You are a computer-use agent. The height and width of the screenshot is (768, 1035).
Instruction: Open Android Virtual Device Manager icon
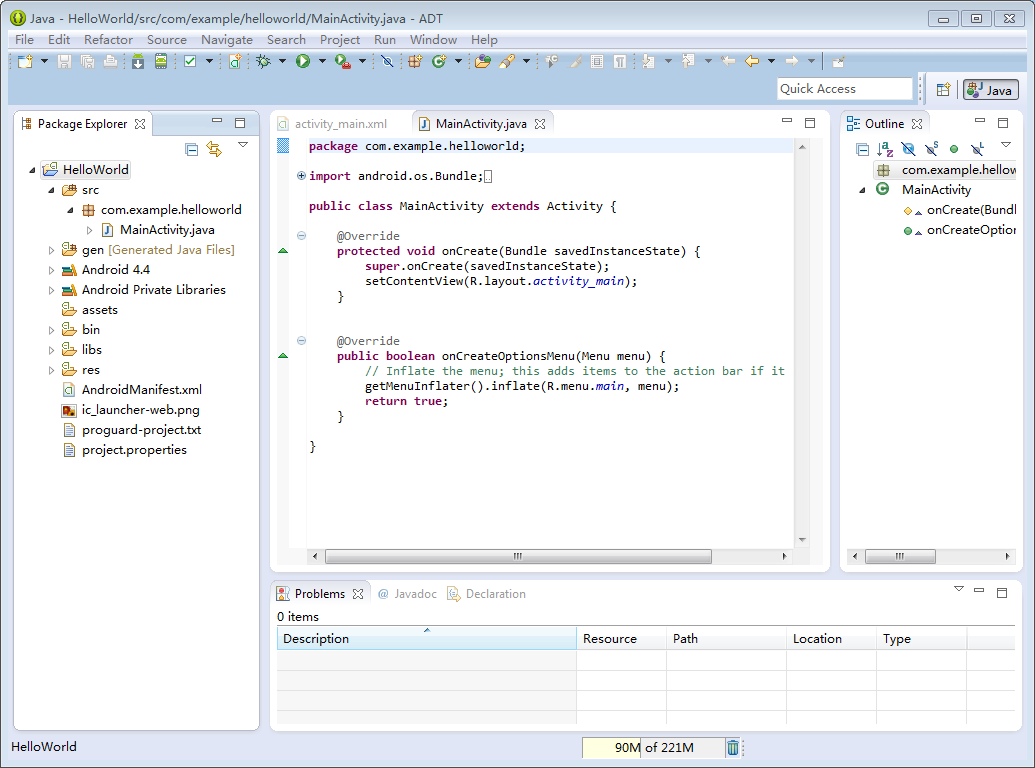160,61
